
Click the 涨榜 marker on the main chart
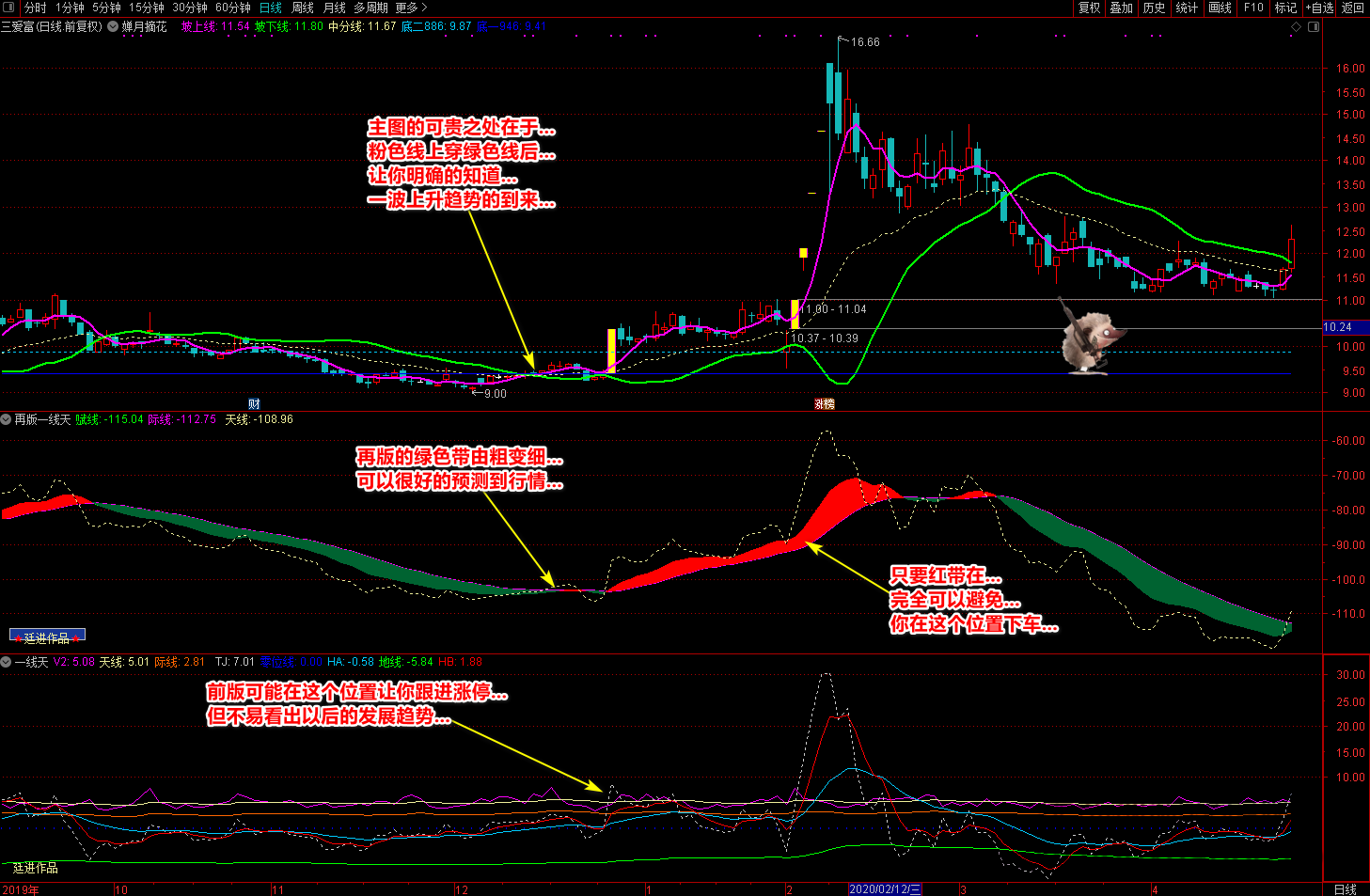tap(825, 403)
